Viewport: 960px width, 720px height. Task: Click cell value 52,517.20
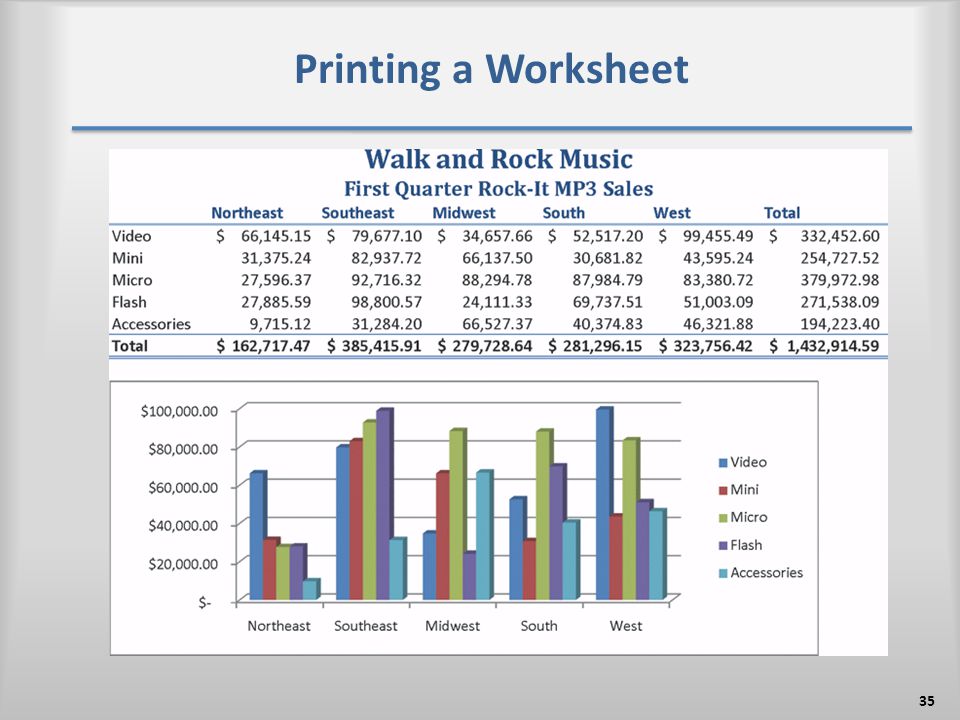pyautogui.click(x=608, y=236)
